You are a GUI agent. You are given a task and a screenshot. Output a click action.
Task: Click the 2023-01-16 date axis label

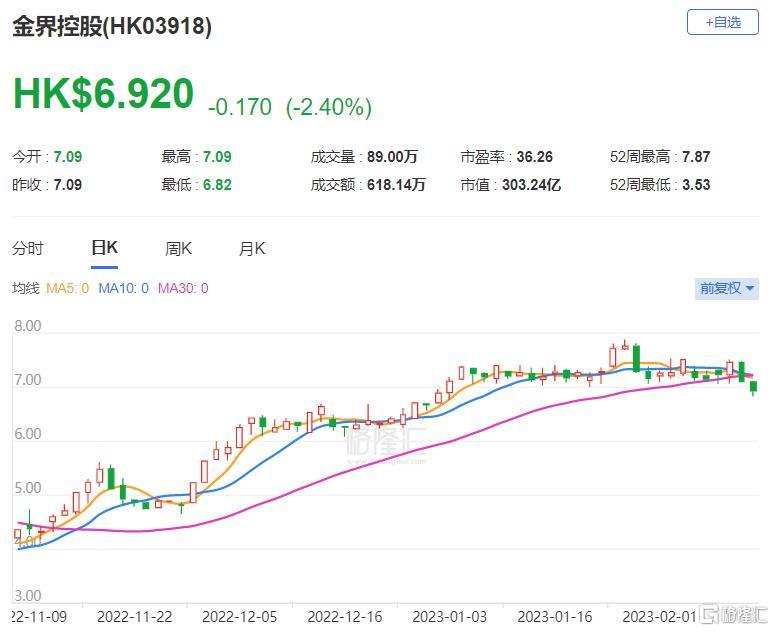point(555,617)
